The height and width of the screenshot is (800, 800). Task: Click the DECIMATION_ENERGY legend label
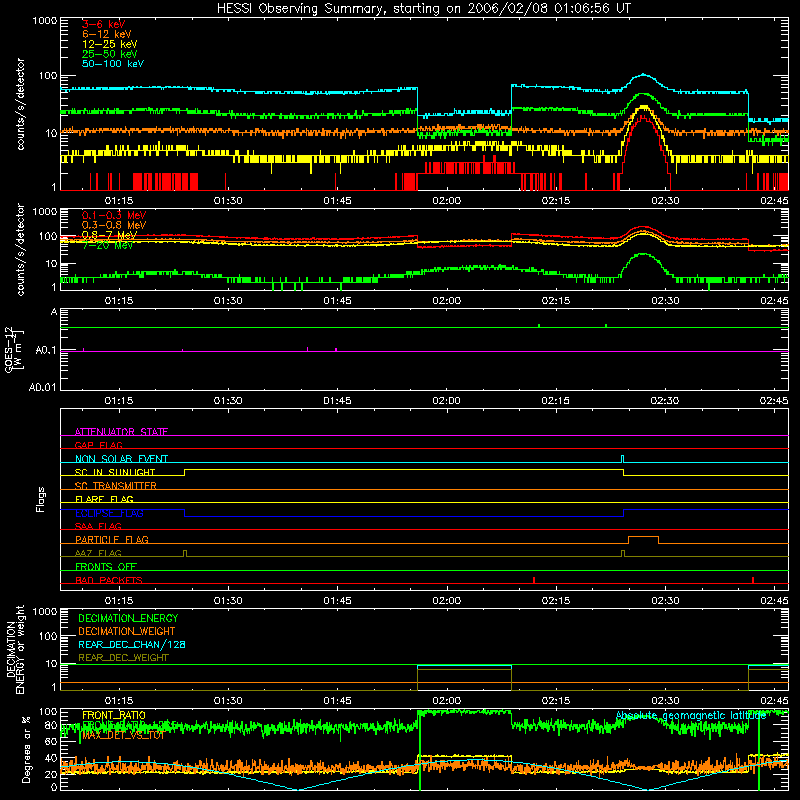click(x=128, y=618)
